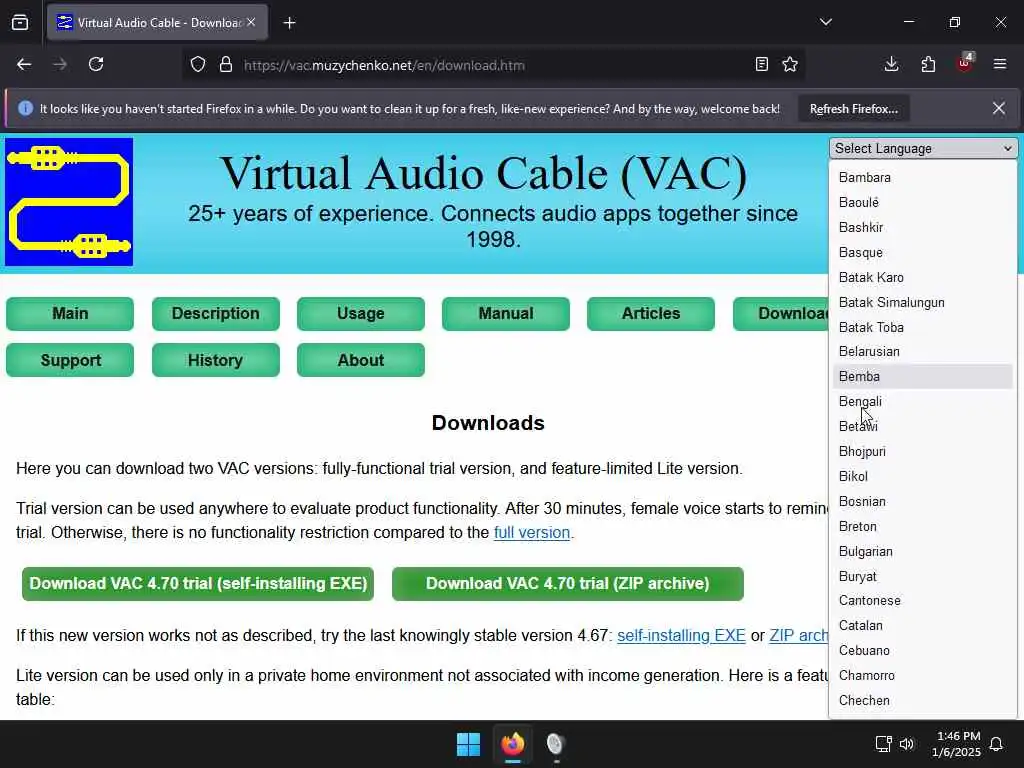1024x768 pixels.
Task: Open the Description page
Action: click(216, 313)
